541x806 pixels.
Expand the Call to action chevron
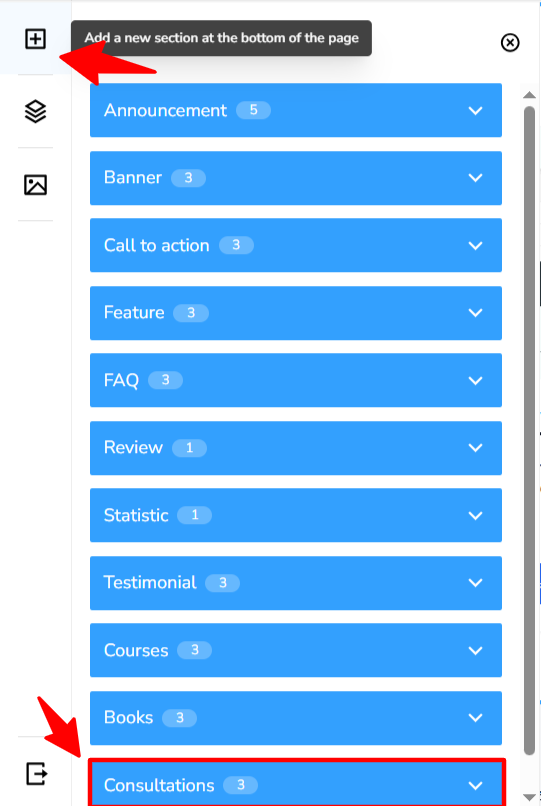click(x=476, y=246)
